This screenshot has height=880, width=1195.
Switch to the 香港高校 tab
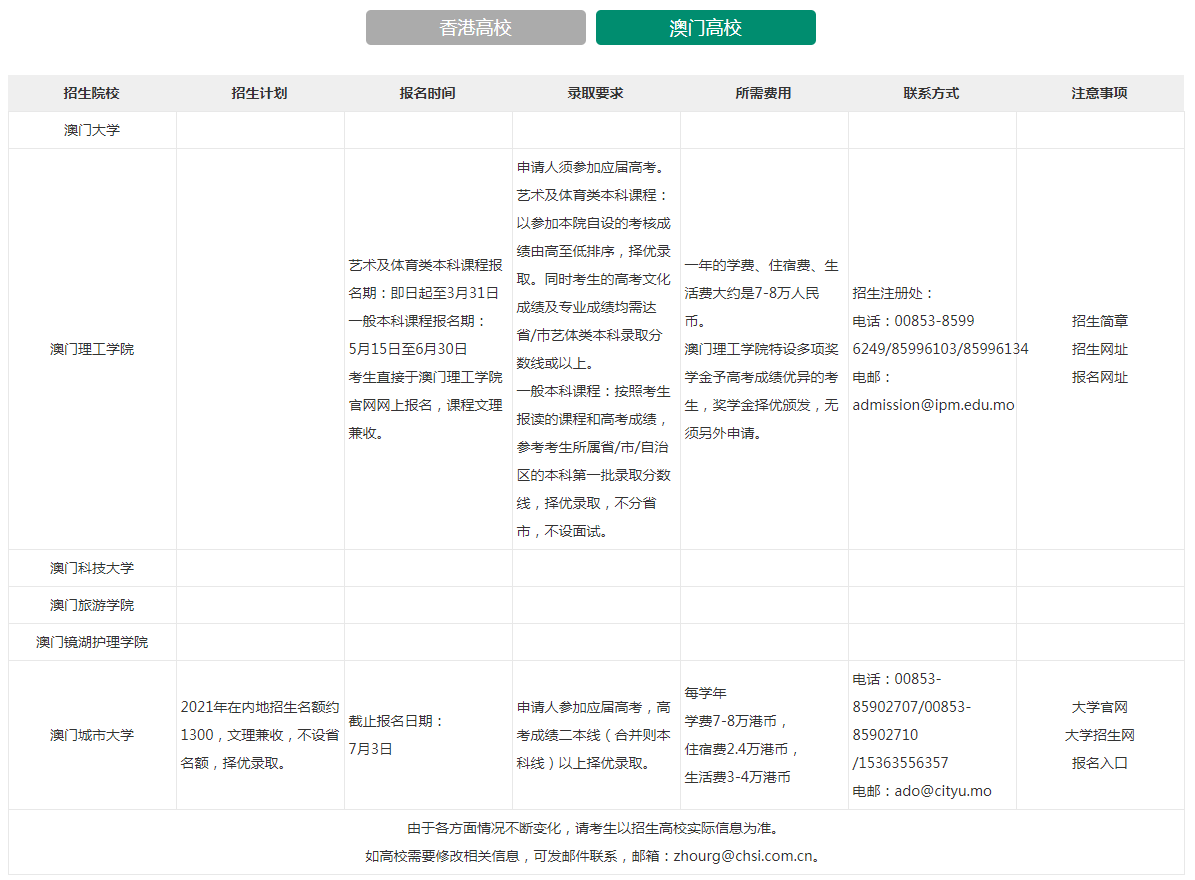pyautogui.click(x=476, y=27)
